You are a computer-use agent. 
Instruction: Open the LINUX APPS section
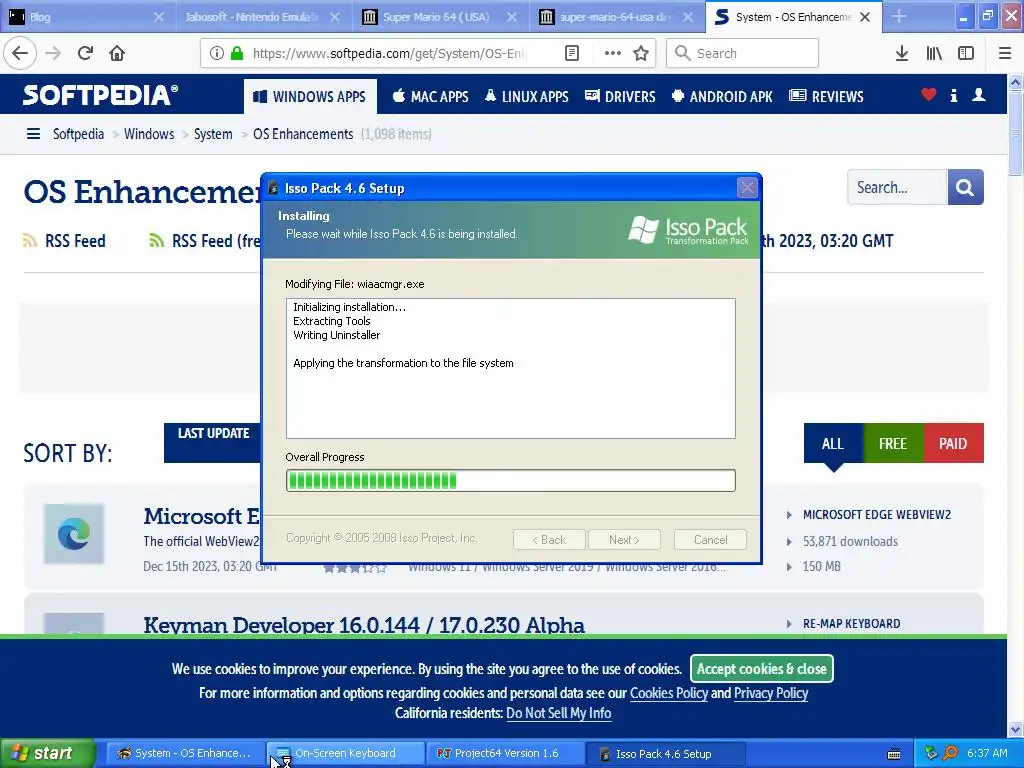point(526,96)
